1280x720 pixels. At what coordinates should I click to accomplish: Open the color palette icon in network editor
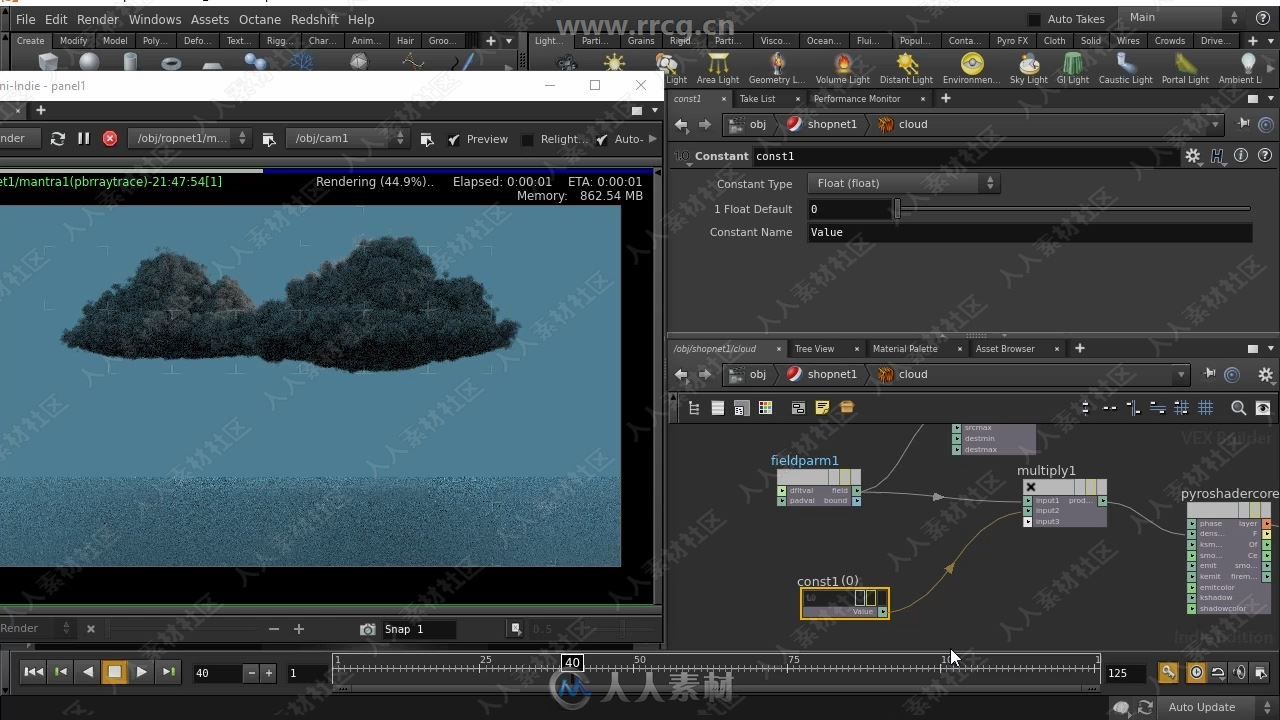(x=765, y=408)
